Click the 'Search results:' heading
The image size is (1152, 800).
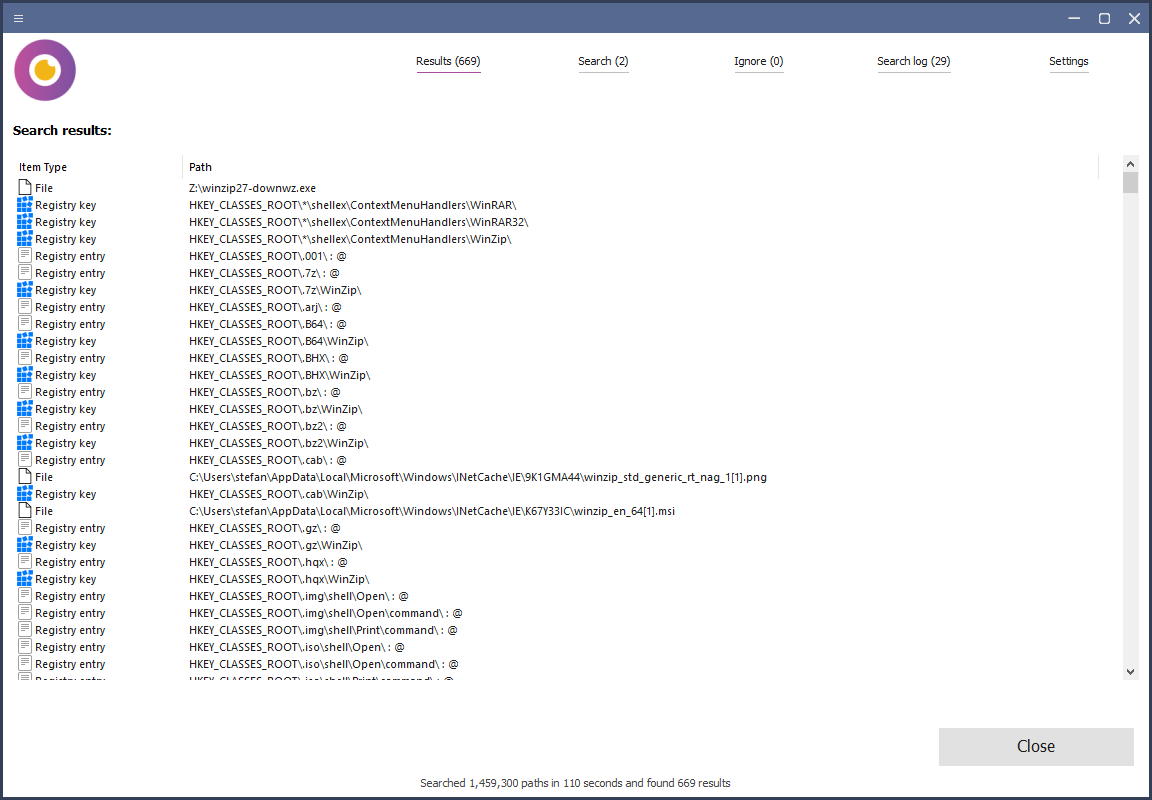[62, 131]
